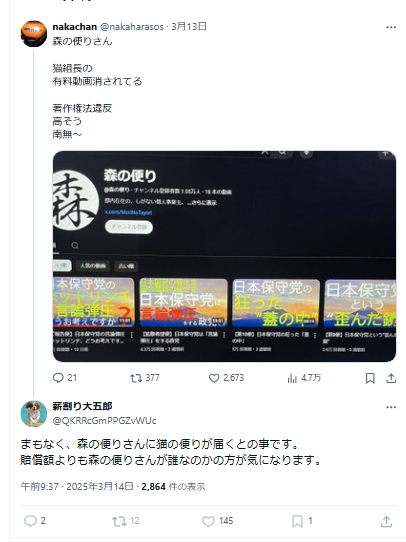Open the 森の便り channel screenshot image
Image resolution: width=406 pixels, height=542 pixels.
pyautogui.click(x=224, y=256)
